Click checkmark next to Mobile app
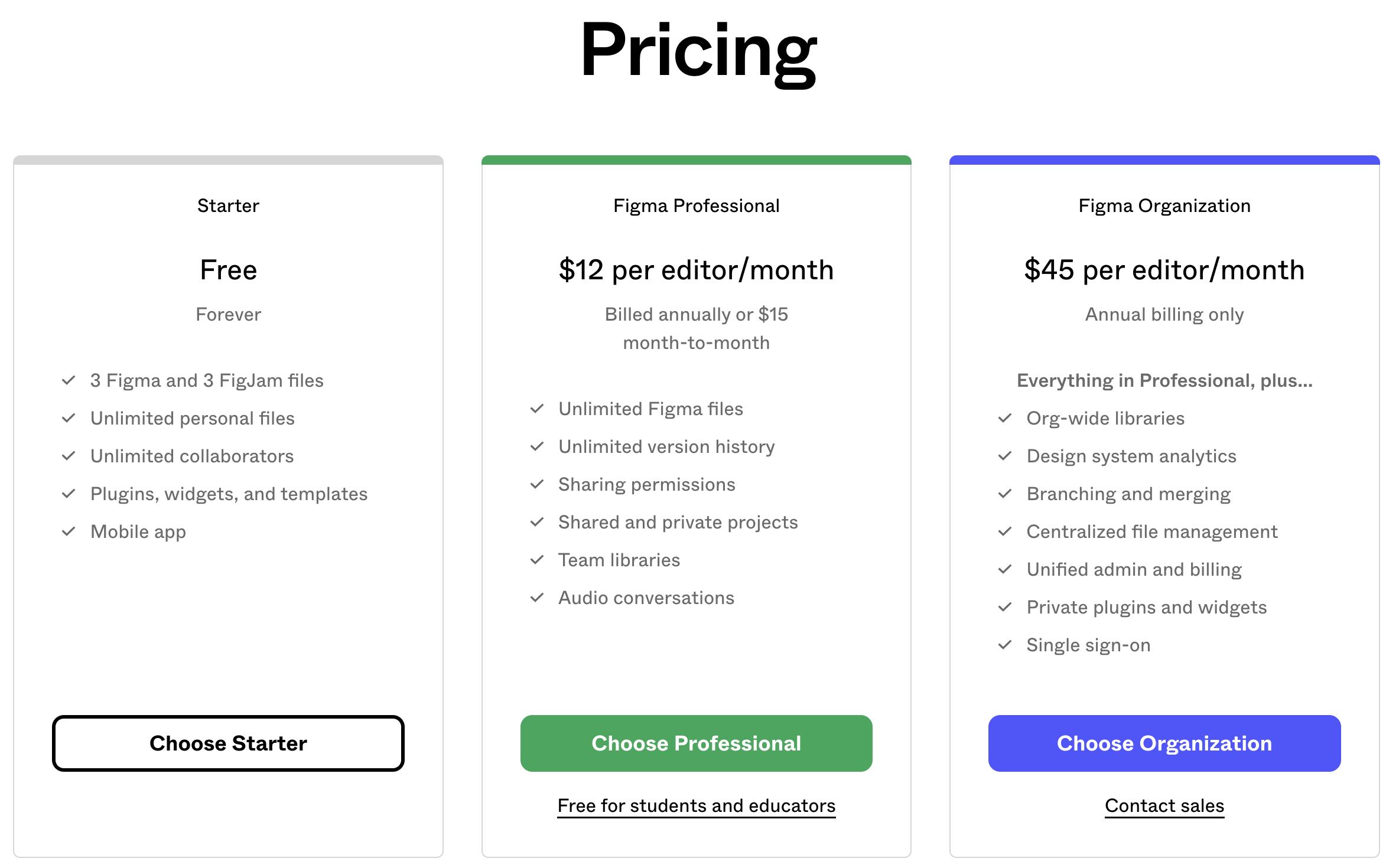The width and height of the screenshot is (1399, 868). coord(69,531)
